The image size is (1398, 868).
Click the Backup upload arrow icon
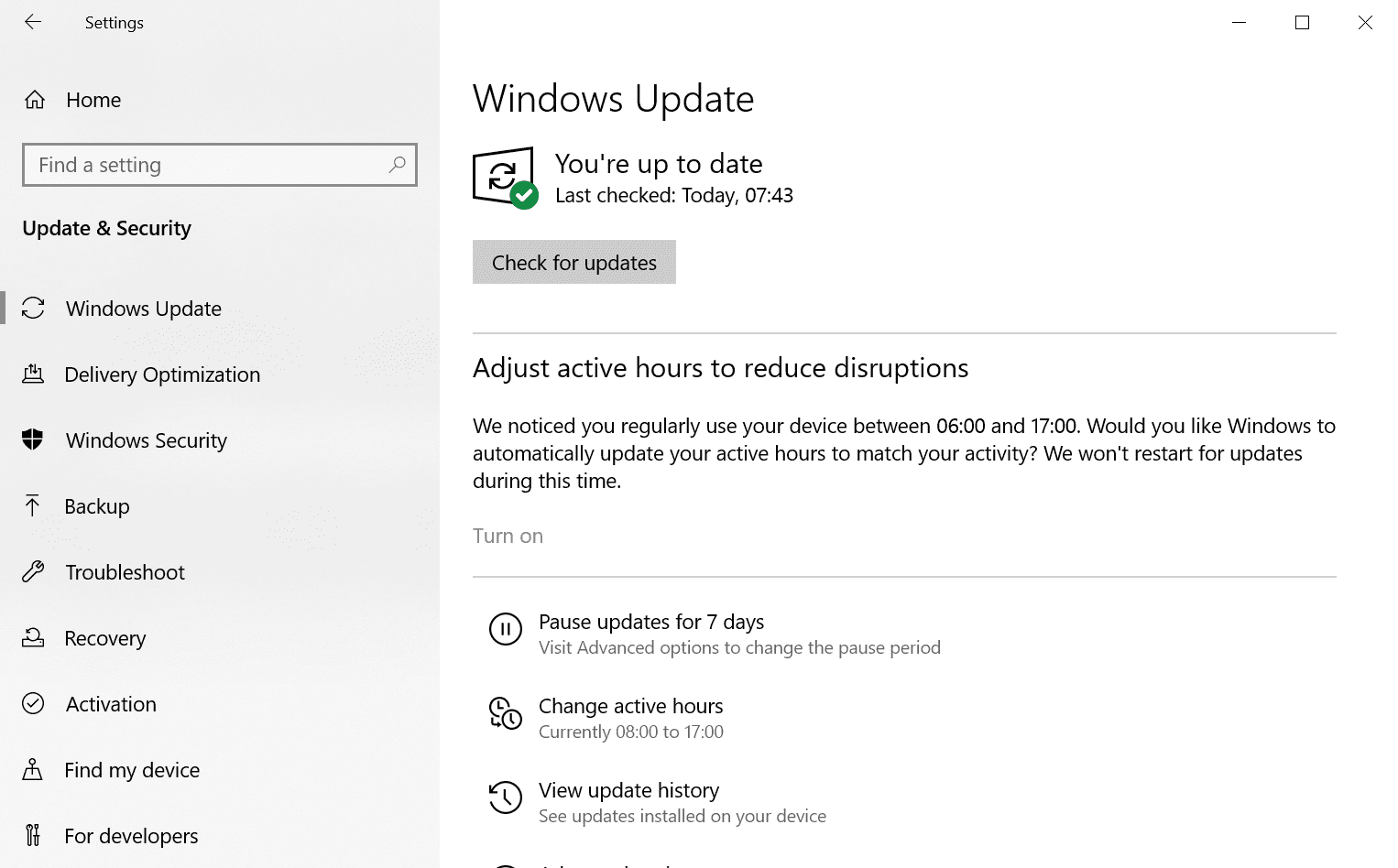34,505
